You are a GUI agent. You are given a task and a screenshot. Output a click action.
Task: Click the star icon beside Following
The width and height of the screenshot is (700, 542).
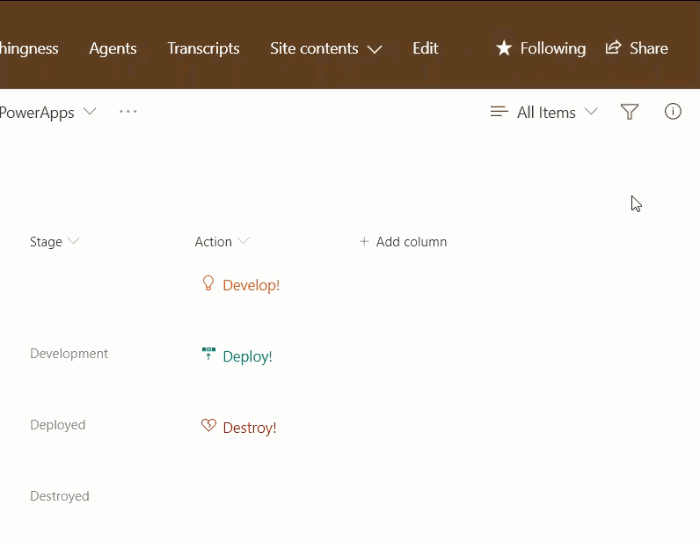tap(504, 48)
